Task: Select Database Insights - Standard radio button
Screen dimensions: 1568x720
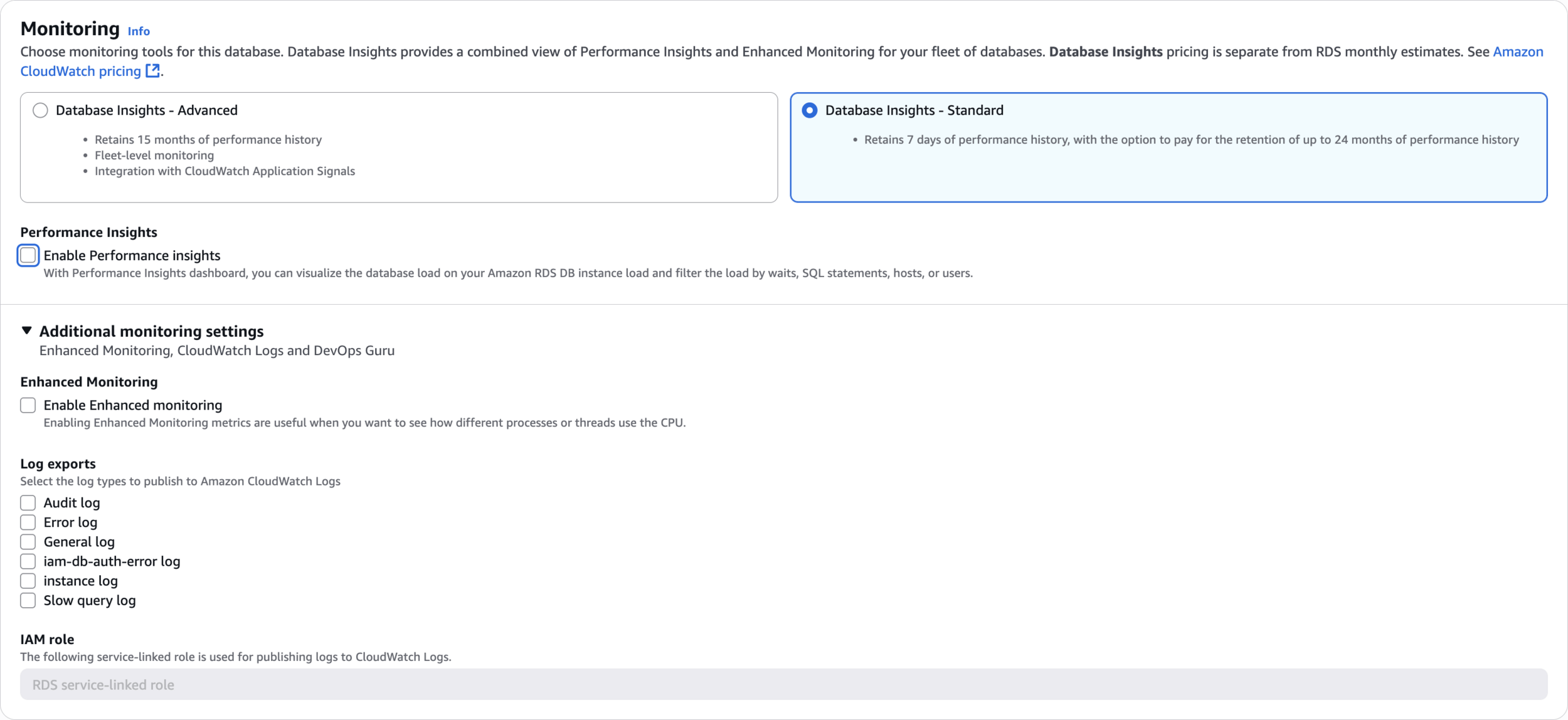Action: point(810,110)
